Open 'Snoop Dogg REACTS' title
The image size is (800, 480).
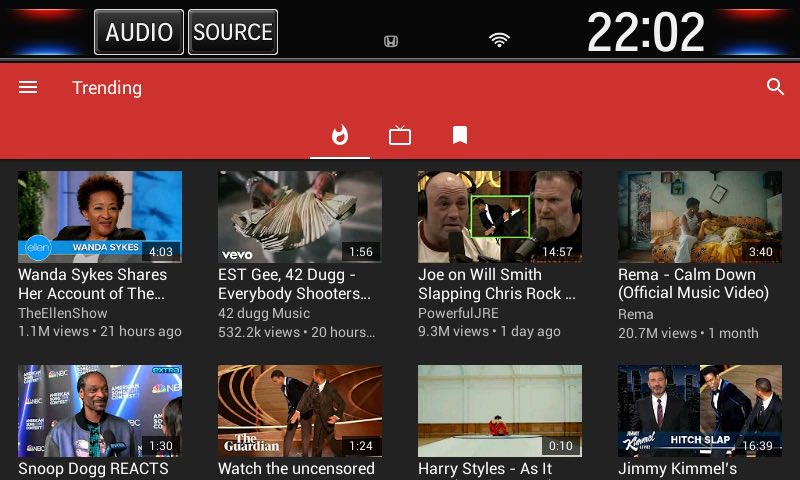[93, 468]
